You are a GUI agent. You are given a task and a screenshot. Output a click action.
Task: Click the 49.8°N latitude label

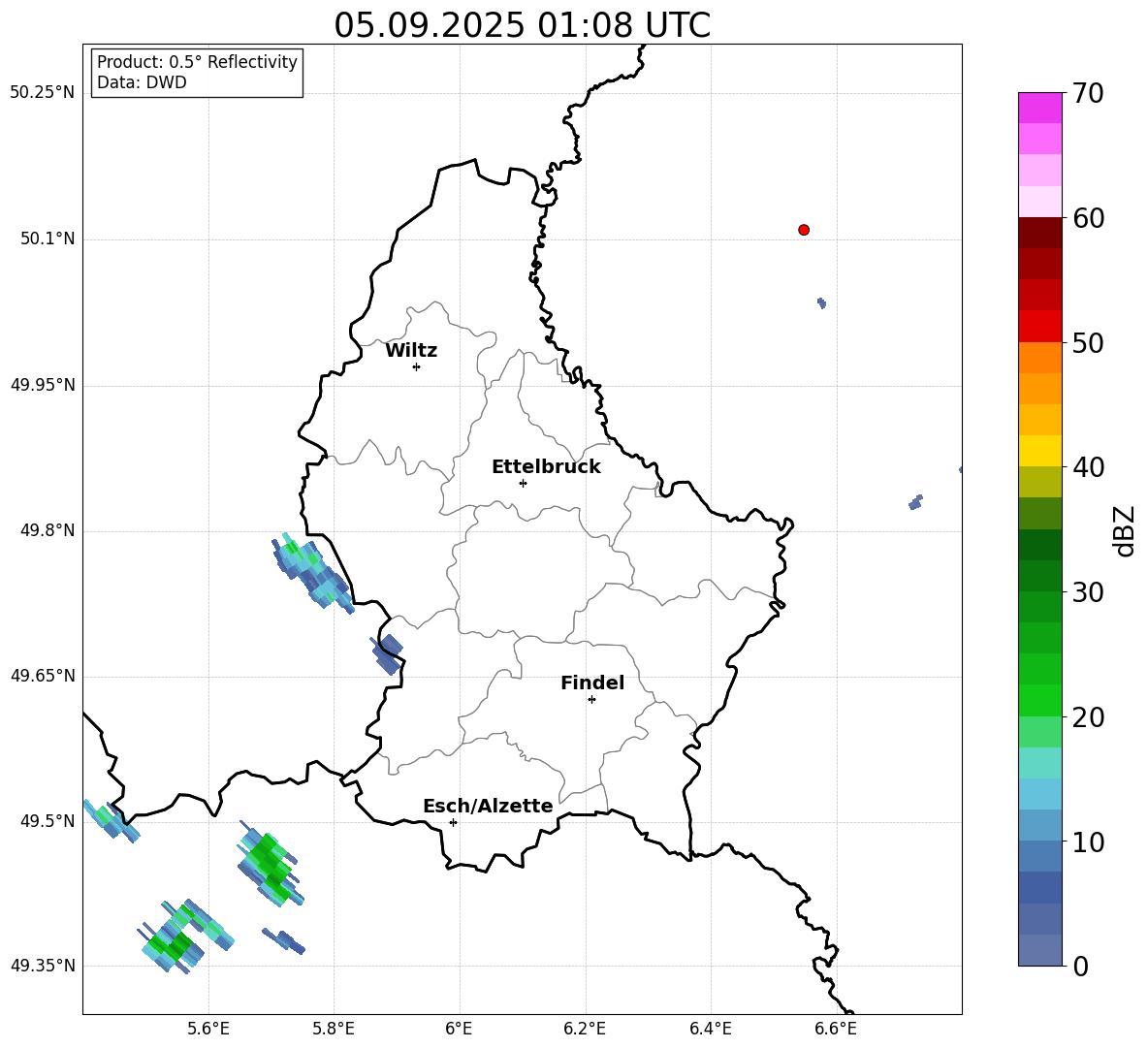tap(48, 530)
